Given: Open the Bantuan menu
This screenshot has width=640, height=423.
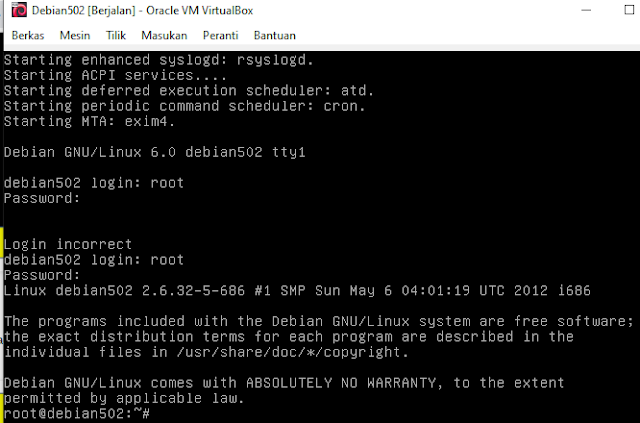Looking at the screenshot, I should coord(275,36).
